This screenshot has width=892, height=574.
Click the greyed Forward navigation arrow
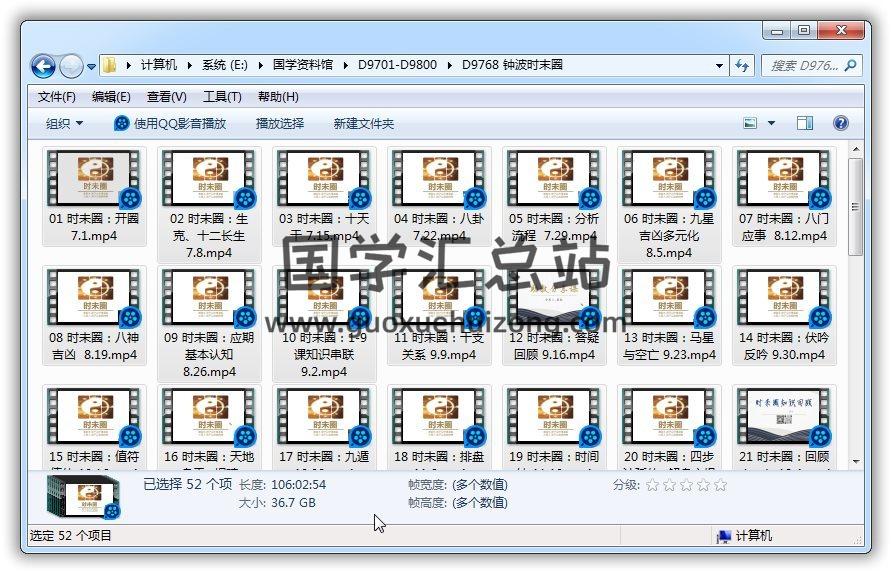[x=71, y=67]
